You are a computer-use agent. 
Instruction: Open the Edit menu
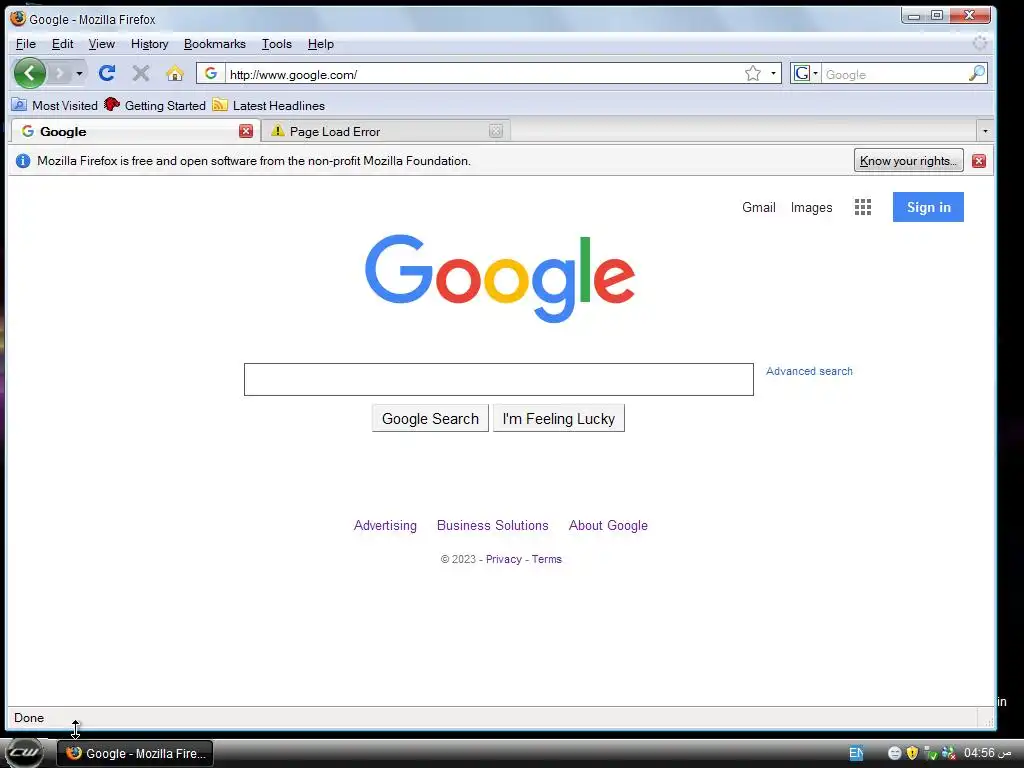pyautogui.click(x=62, y=44)
